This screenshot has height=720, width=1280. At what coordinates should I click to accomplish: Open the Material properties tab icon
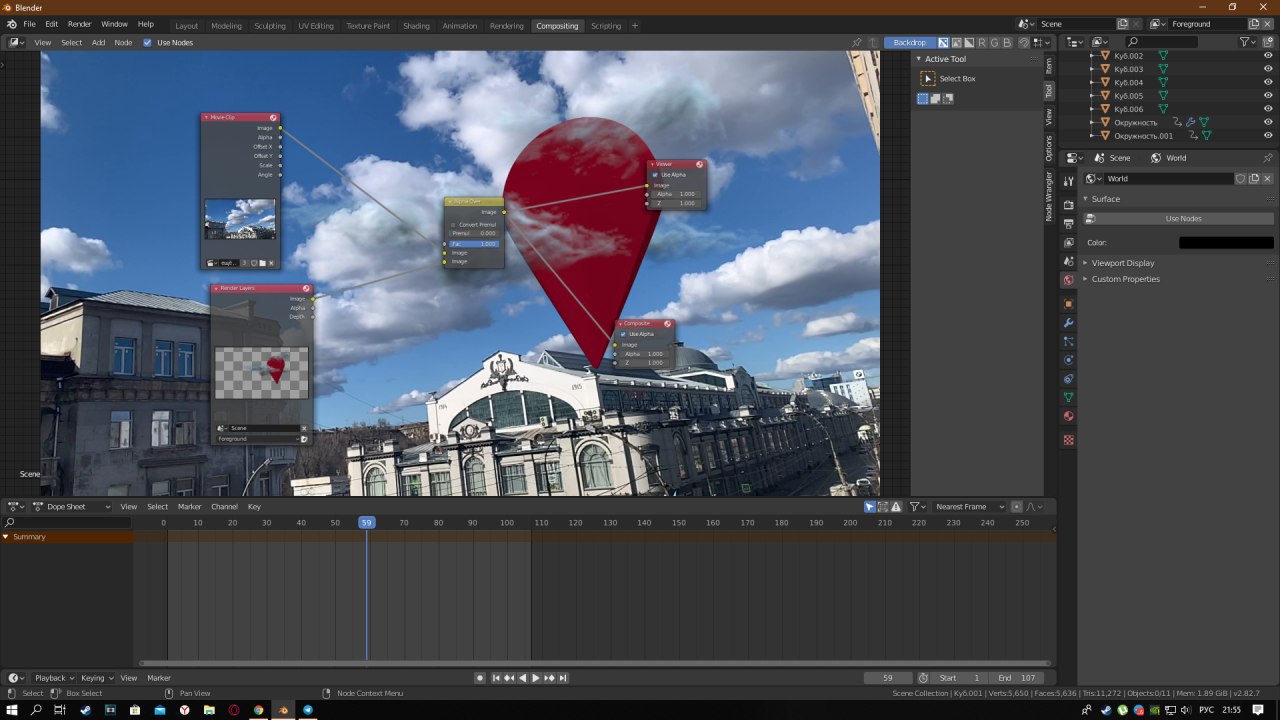pos(1068,416)
